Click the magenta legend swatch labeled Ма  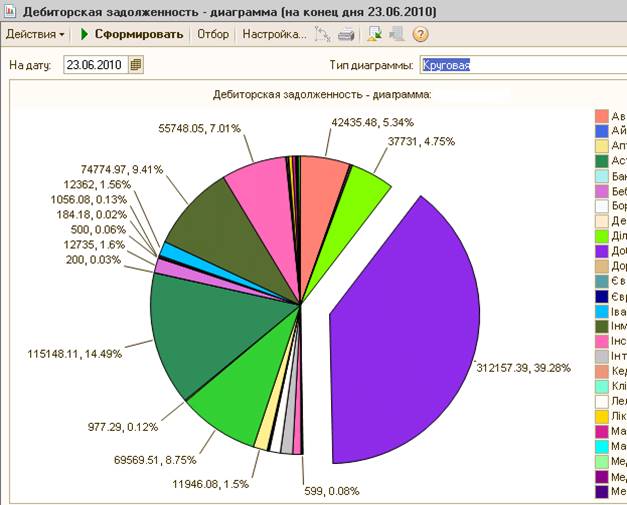click(x=602, y=432)
